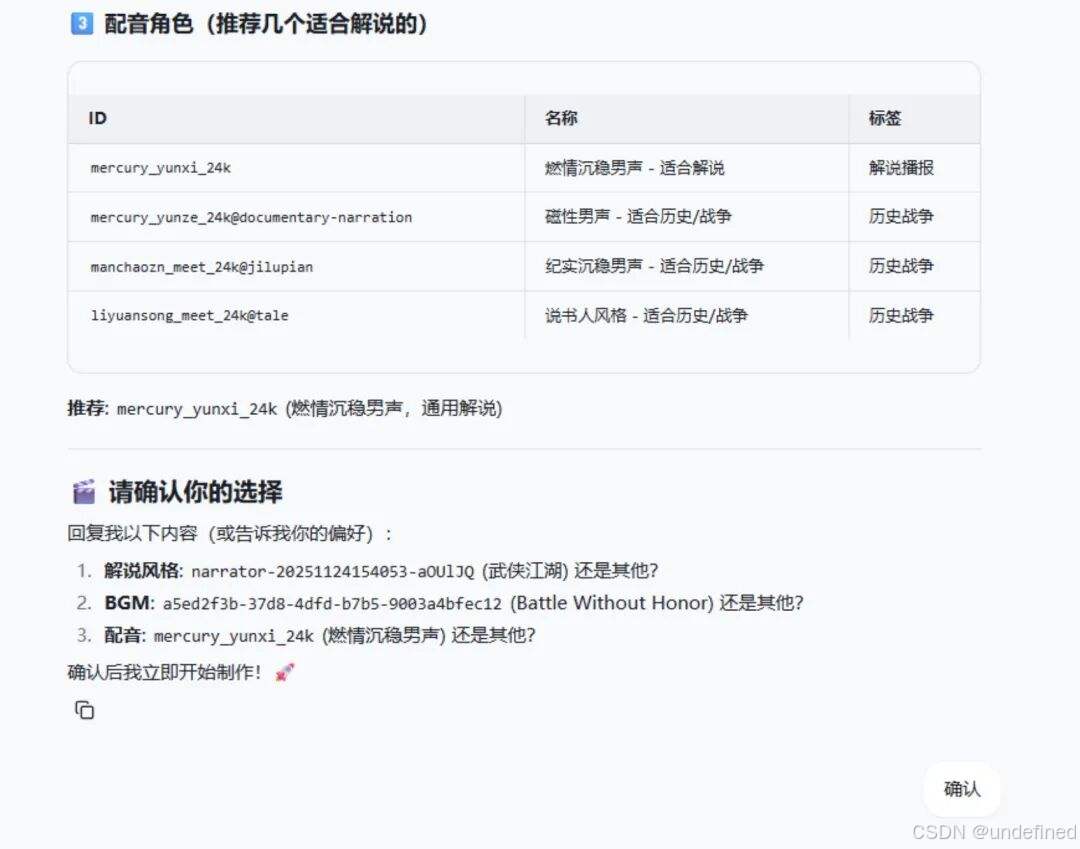Click the BGM id a5ed2f3b-37d8-4dfd-b7b5-9003a4bfec12
The width and height of the screenshot is (1080, 849).
pyautogui.click(x=332, y=604)
